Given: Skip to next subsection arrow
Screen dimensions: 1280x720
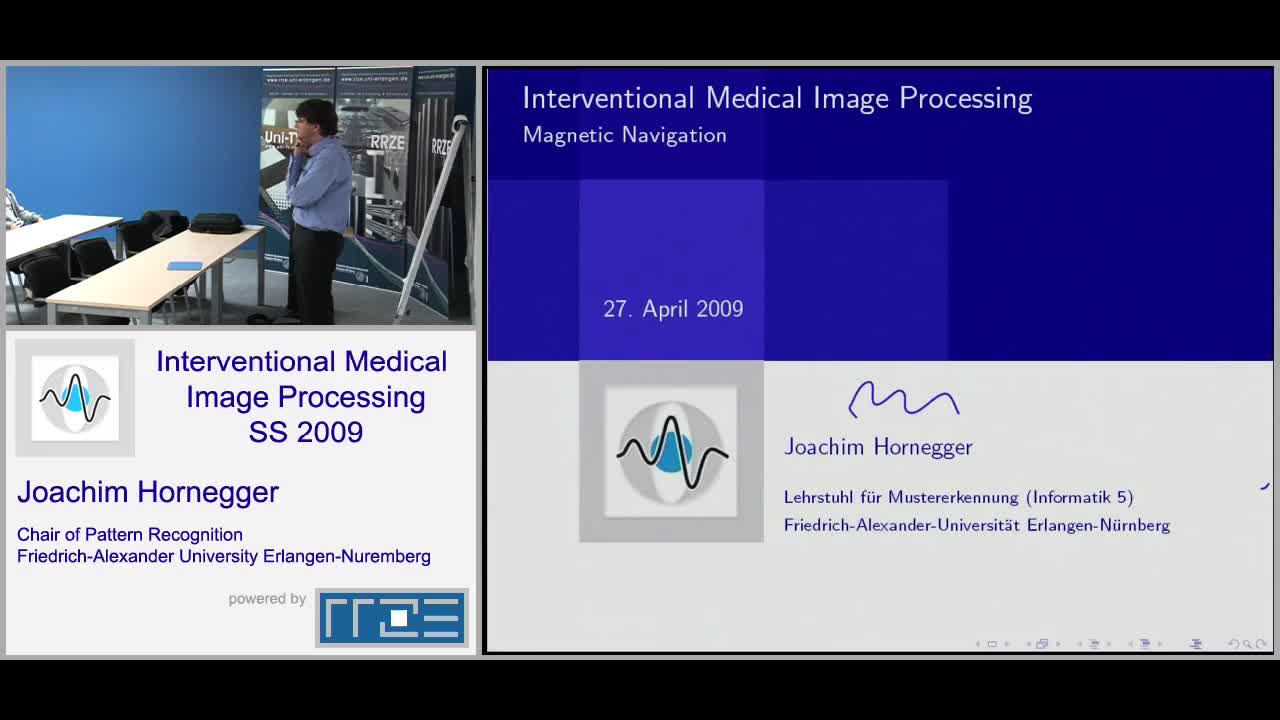Looking at the screenshot, I should pyautogui.click(x=1108, y=644).
